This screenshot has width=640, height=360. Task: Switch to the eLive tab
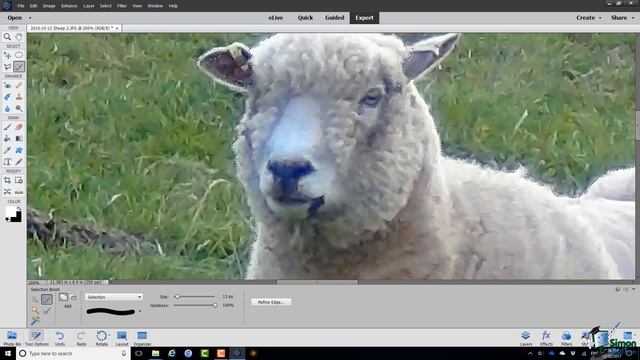coord(276,18)
